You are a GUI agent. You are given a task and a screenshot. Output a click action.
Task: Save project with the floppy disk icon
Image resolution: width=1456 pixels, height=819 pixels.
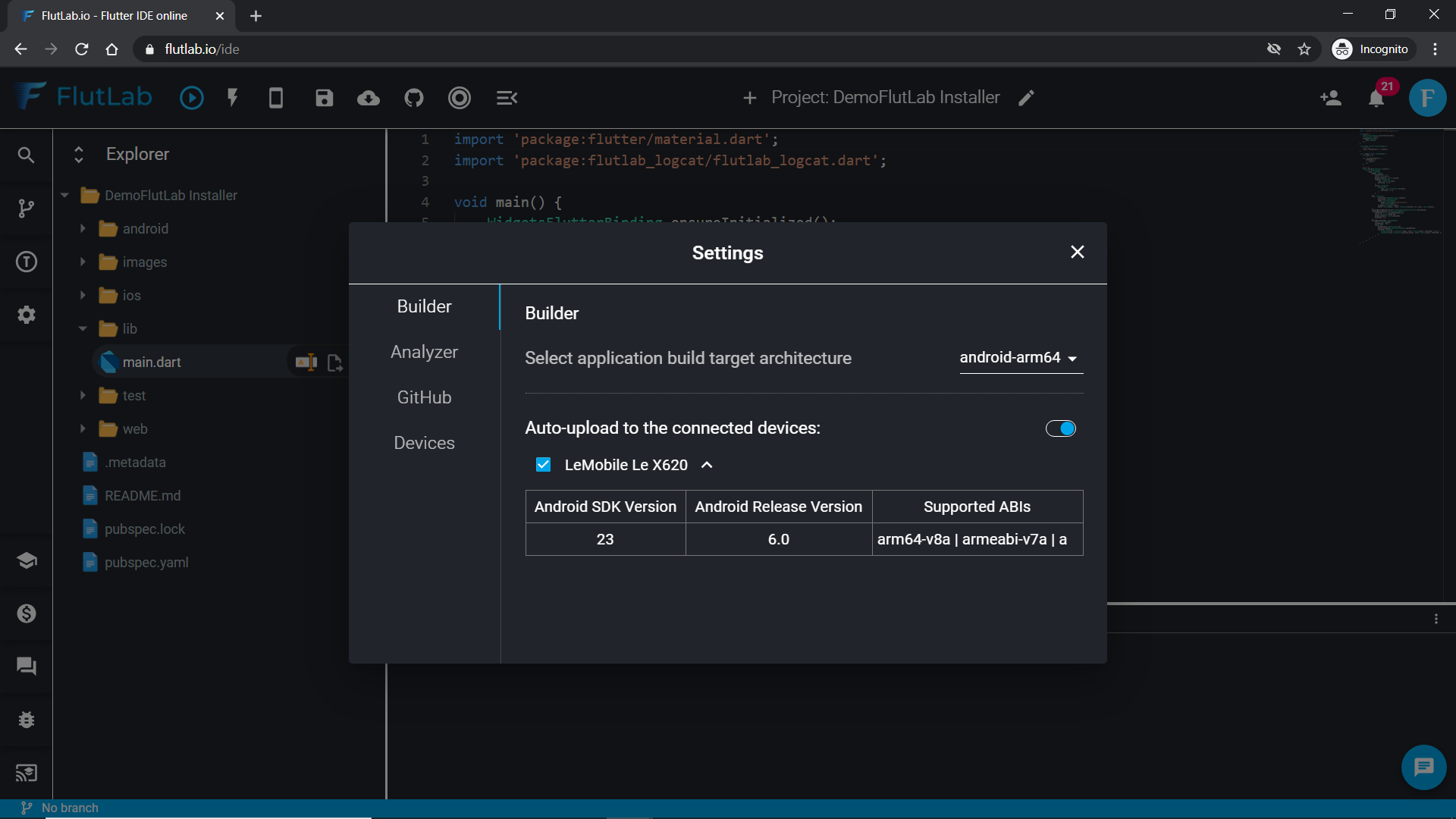point(325,98)
